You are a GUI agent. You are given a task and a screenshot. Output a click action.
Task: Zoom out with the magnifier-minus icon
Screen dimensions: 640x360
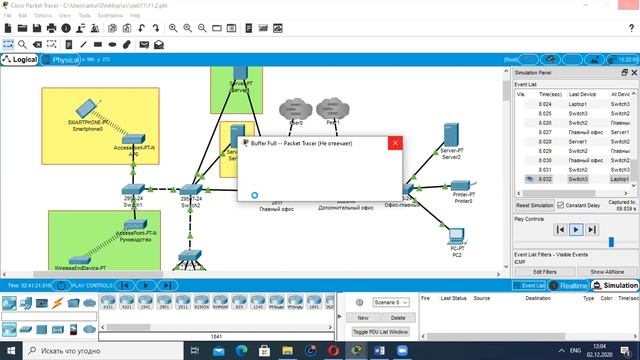click(x=202, y=28)
